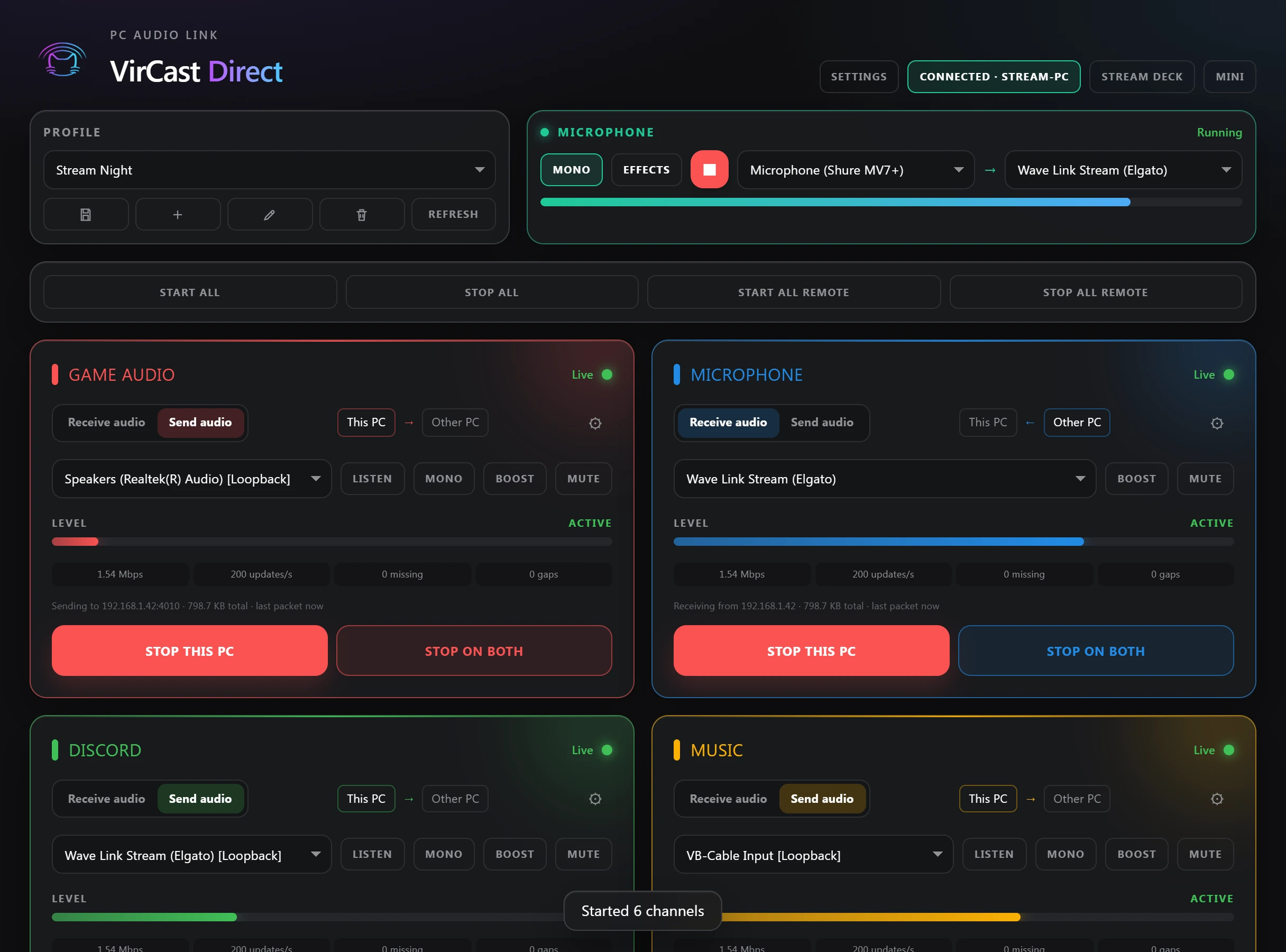Open VB-Cable Input Loopback dropdown

coord(813,854)
